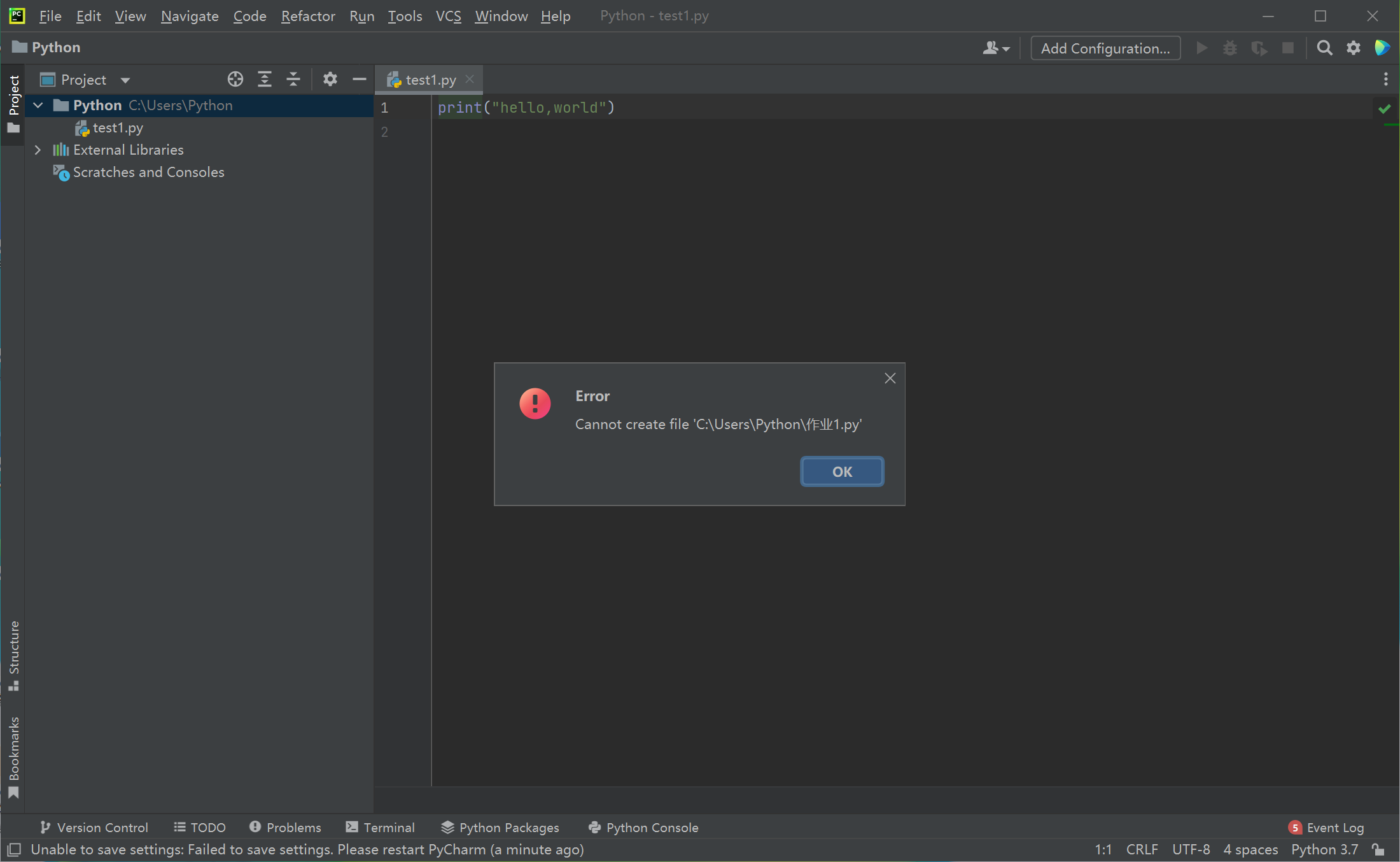The width and height of the screenshot is (1400, 862).
Task: Click the Python breadcrumb in navigation bar
Action: click(46, 47)
